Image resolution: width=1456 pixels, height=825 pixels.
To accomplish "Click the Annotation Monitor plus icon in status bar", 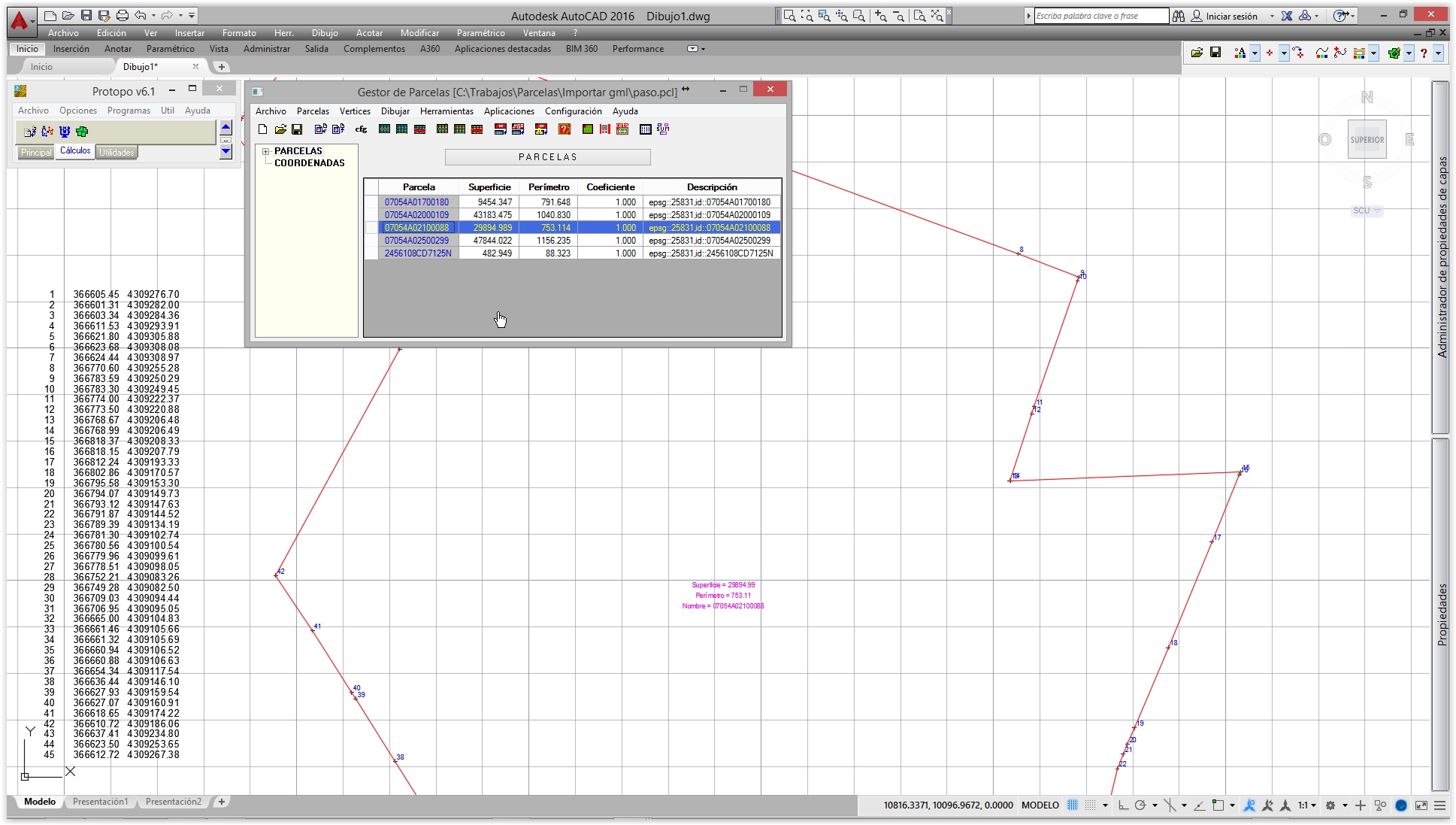I will (1361, 805).
